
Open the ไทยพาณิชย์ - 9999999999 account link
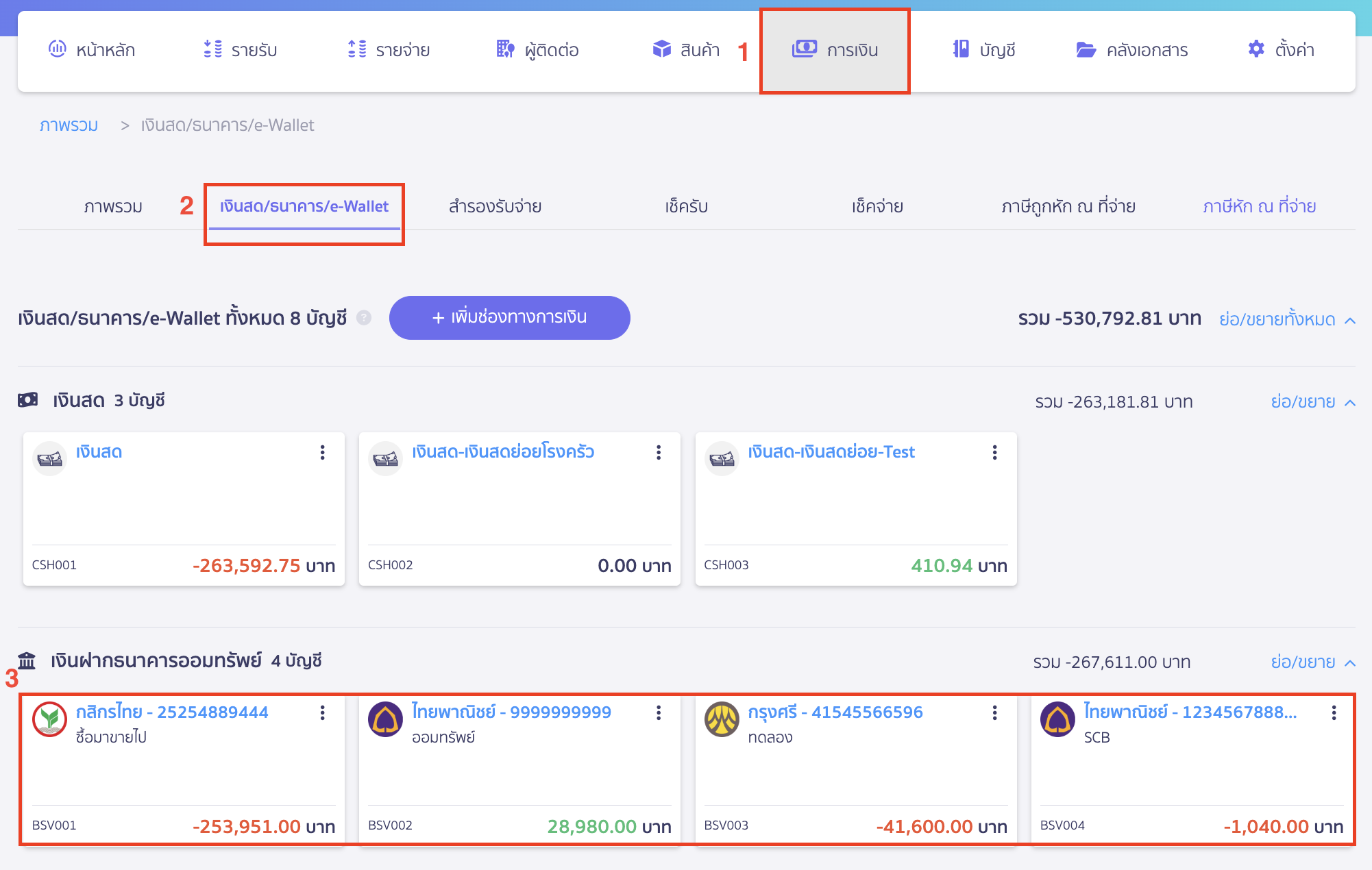pos(511,712)
